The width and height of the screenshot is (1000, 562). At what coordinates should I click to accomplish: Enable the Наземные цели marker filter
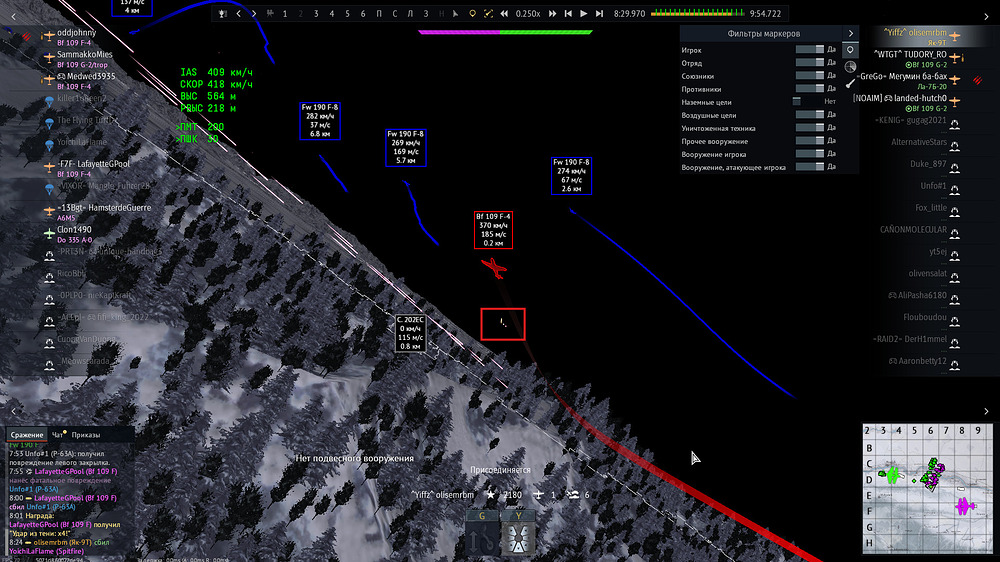(810, 101)
